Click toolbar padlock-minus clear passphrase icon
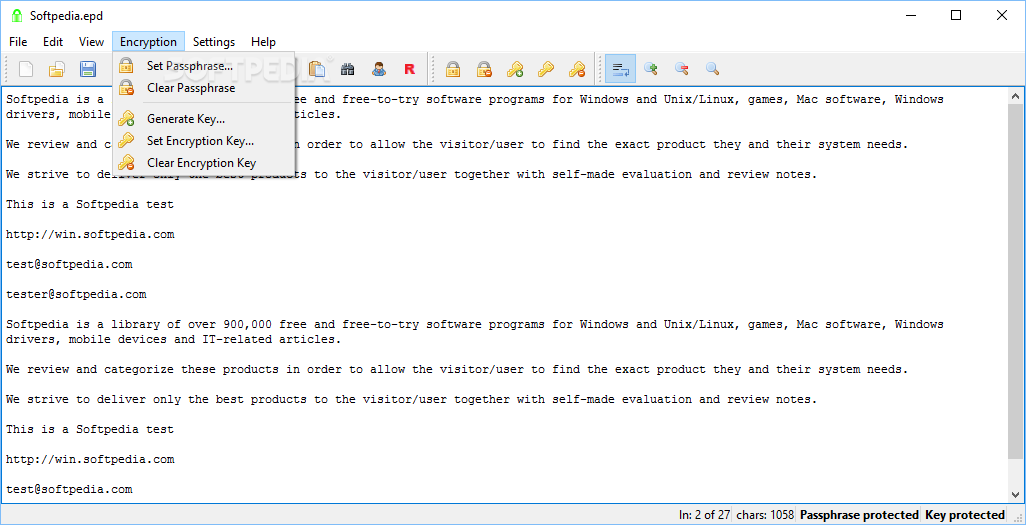This screenshot has height=525, width=1026. 484,69
